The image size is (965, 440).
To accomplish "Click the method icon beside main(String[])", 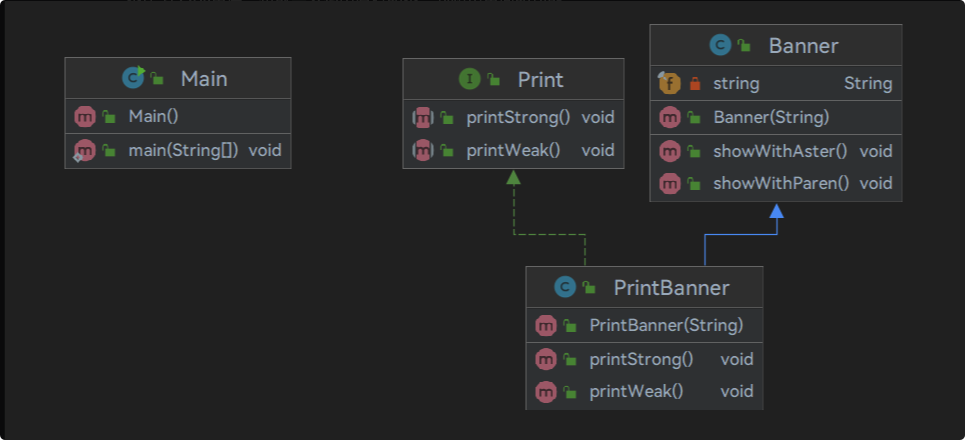I will (84, 150).
